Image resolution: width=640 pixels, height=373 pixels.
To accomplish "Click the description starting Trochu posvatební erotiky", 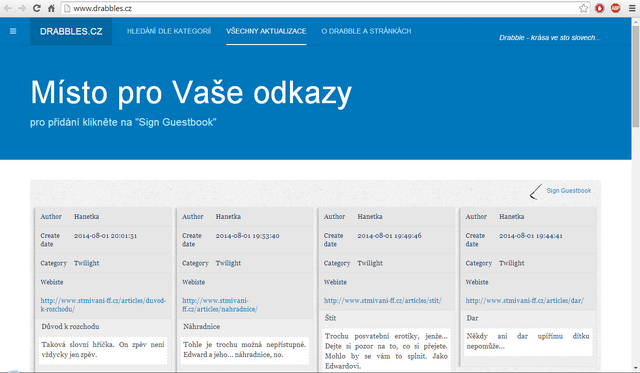I will [x=386, y=351].
